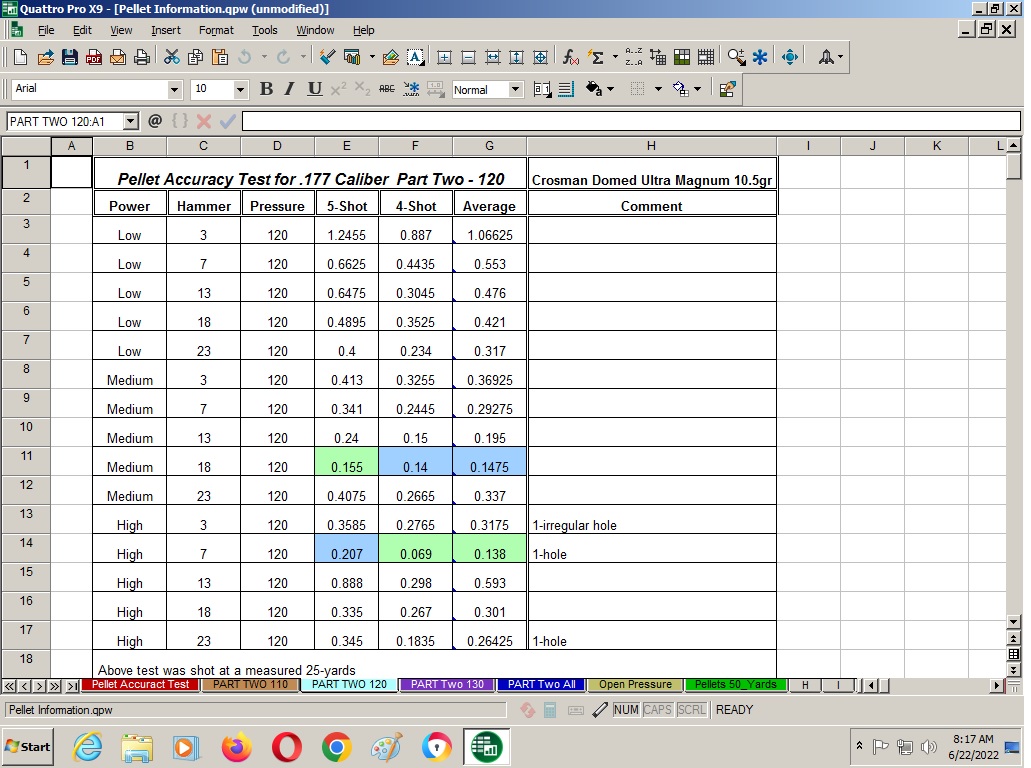
Task: Toggle wrap text lines icon
Action: 566,89
